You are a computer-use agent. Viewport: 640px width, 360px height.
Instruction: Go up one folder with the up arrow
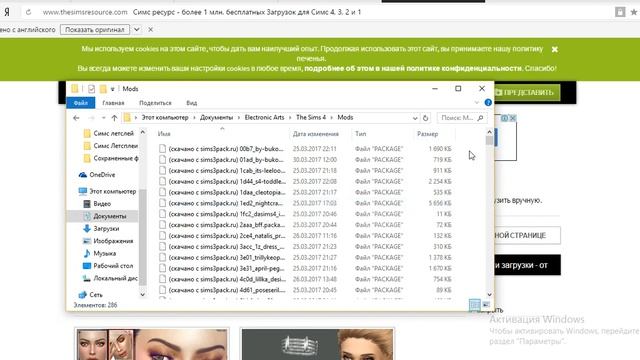point(114,118)
